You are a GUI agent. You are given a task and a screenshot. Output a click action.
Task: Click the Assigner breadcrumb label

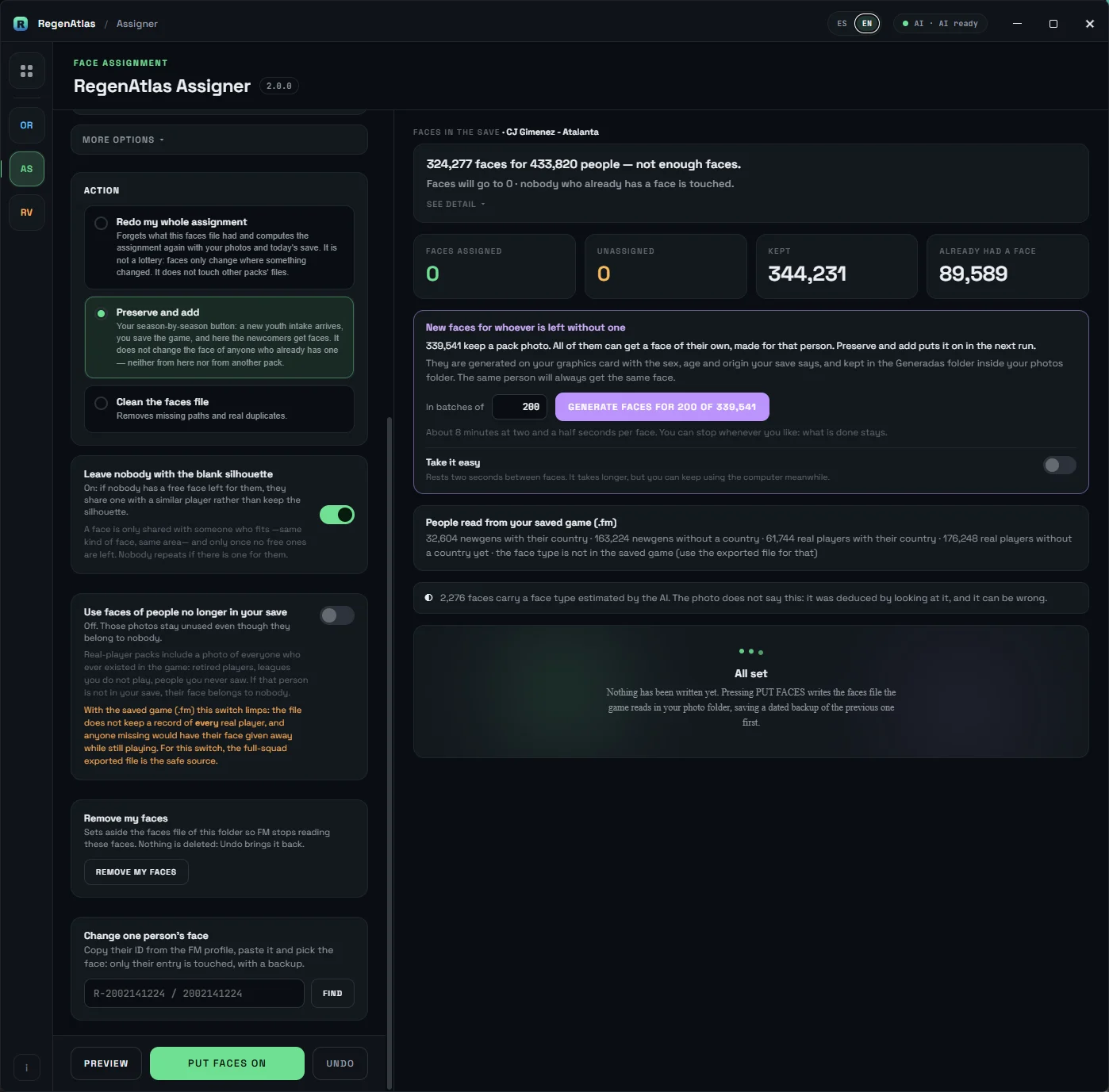[137, 24]
